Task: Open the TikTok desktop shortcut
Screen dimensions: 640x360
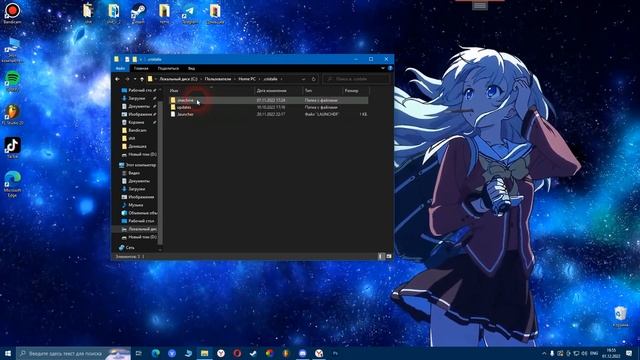Action: click(x=12, y=148)
